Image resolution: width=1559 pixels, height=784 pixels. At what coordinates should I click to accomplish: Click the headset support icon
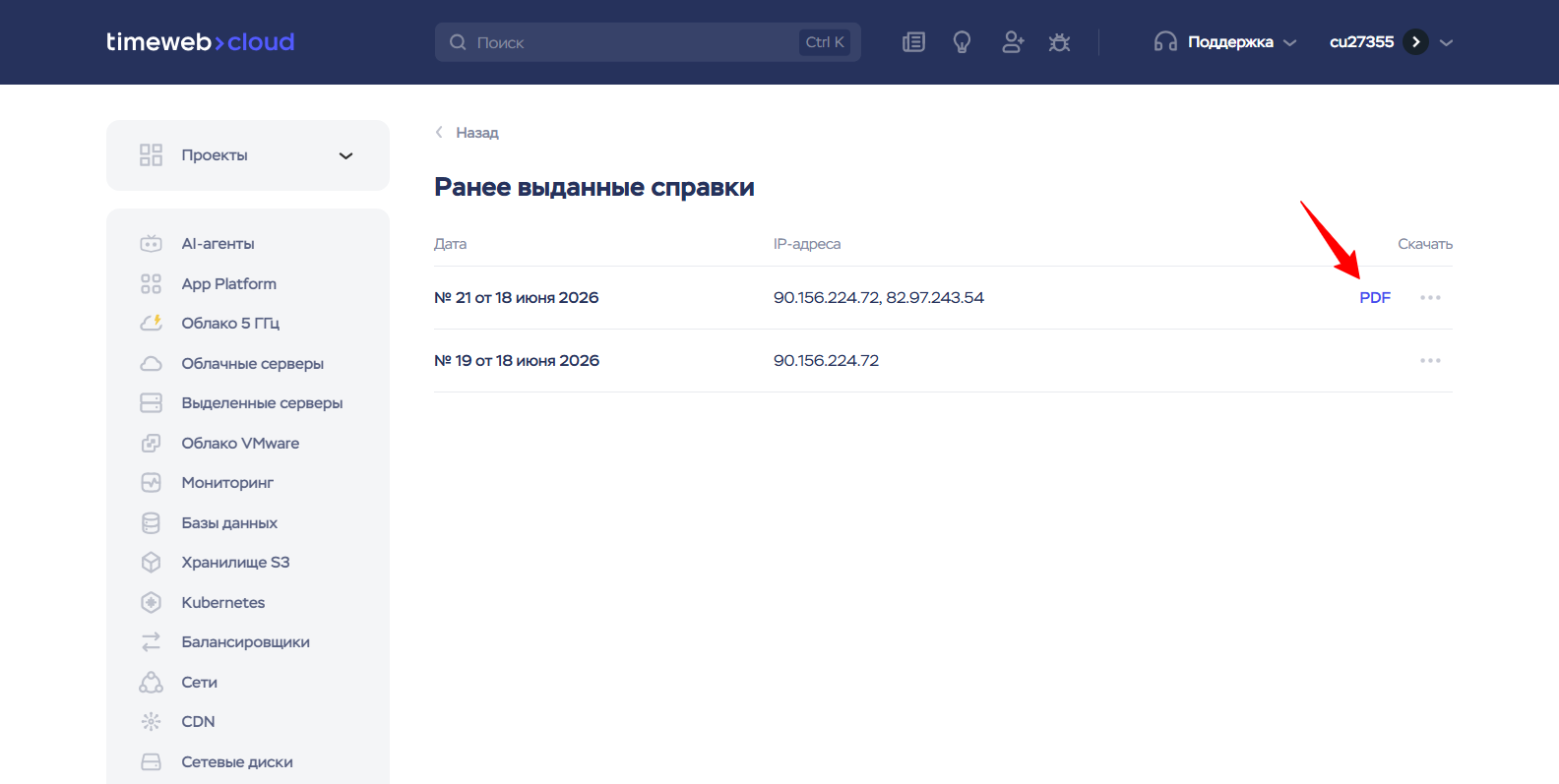[1165, 42]
